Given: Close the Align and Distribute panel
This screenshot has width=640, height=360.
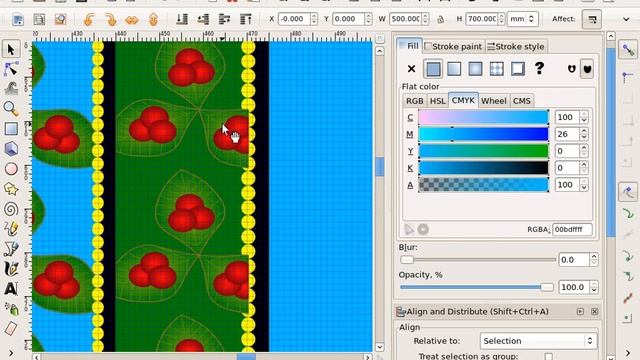Looking at the screenshot, I should pyautogui.click(x=594, y=311).
